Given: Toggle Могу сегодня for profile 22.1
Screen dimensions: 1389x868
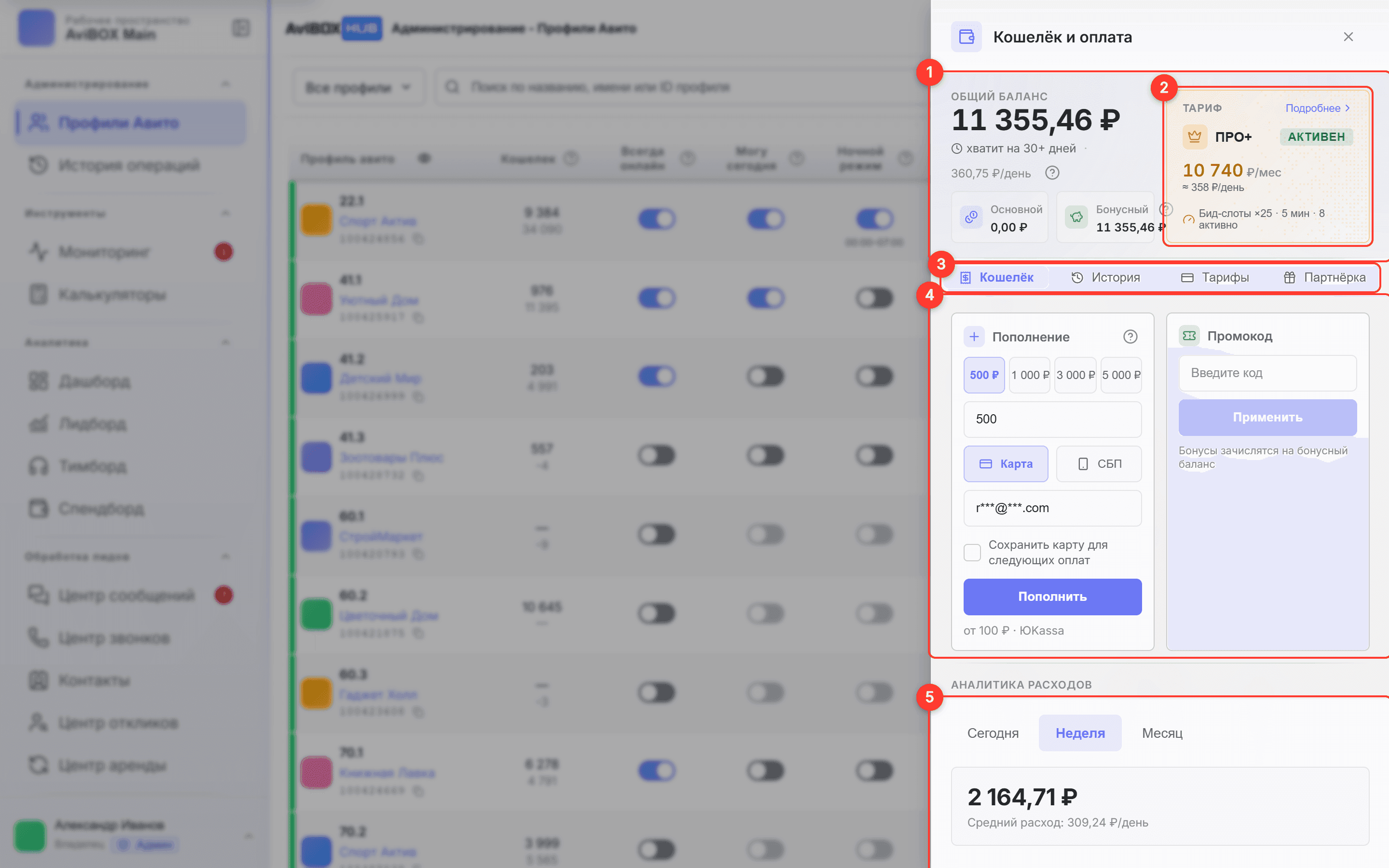Looking at the screenshot, I should pos(766,219).
